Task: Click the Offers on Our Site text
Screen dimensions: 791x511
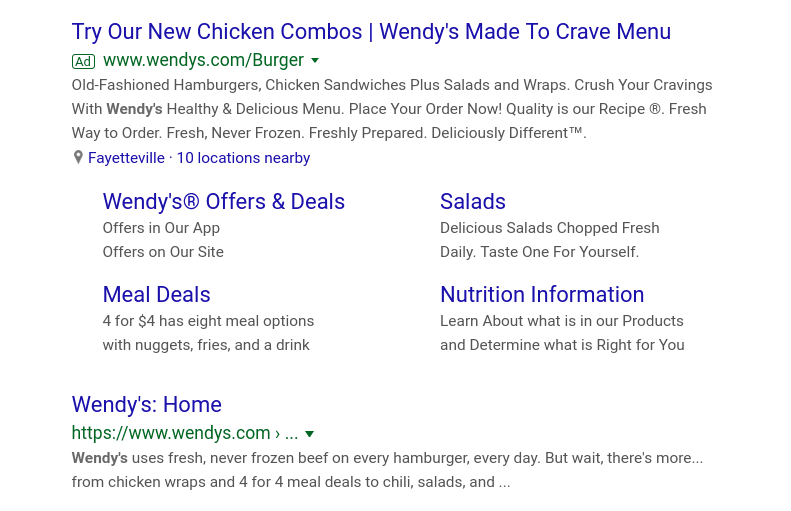Action: (x=163, y=252)
